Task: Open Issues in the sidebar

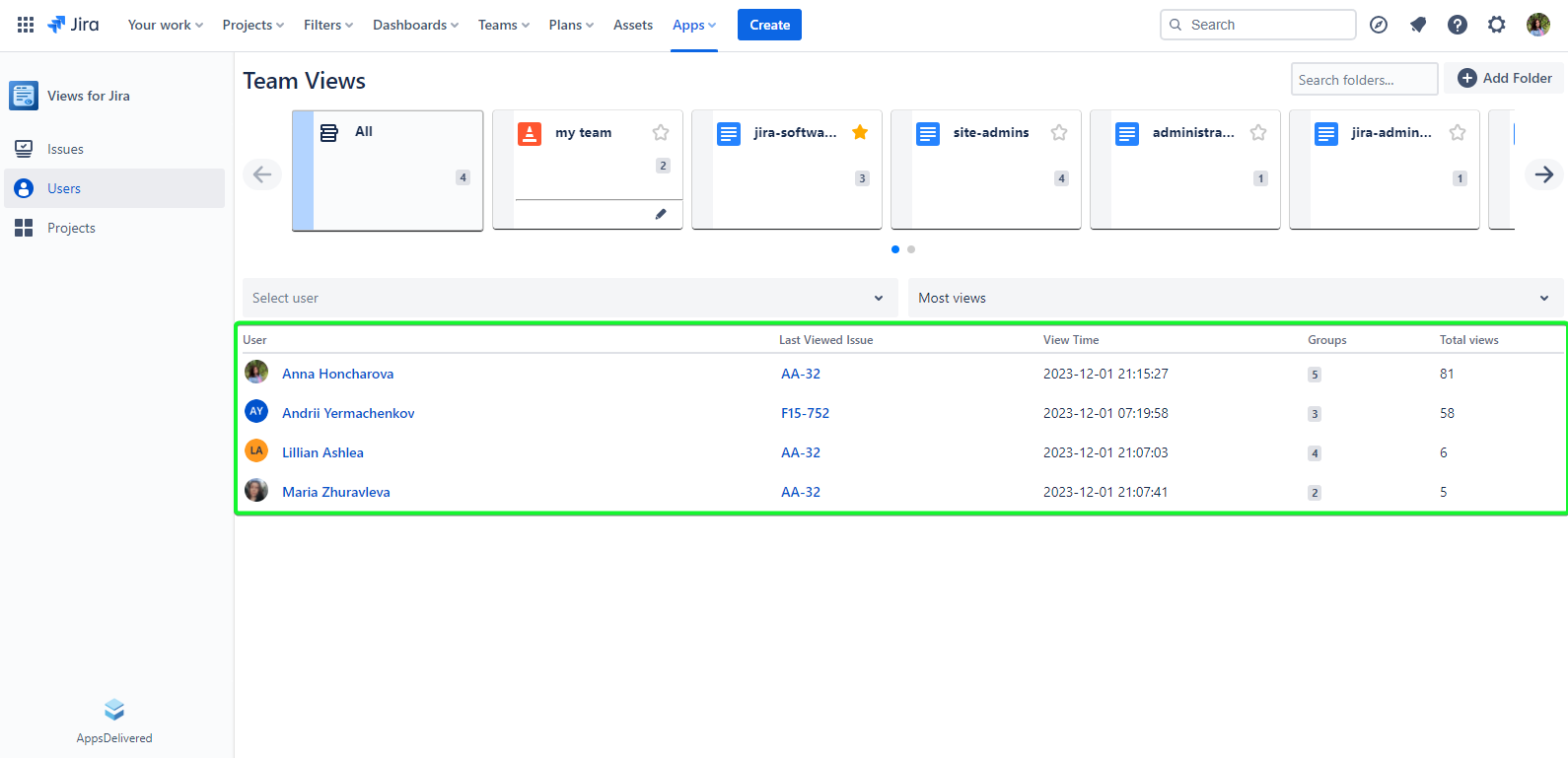Action: pos(65,149)
